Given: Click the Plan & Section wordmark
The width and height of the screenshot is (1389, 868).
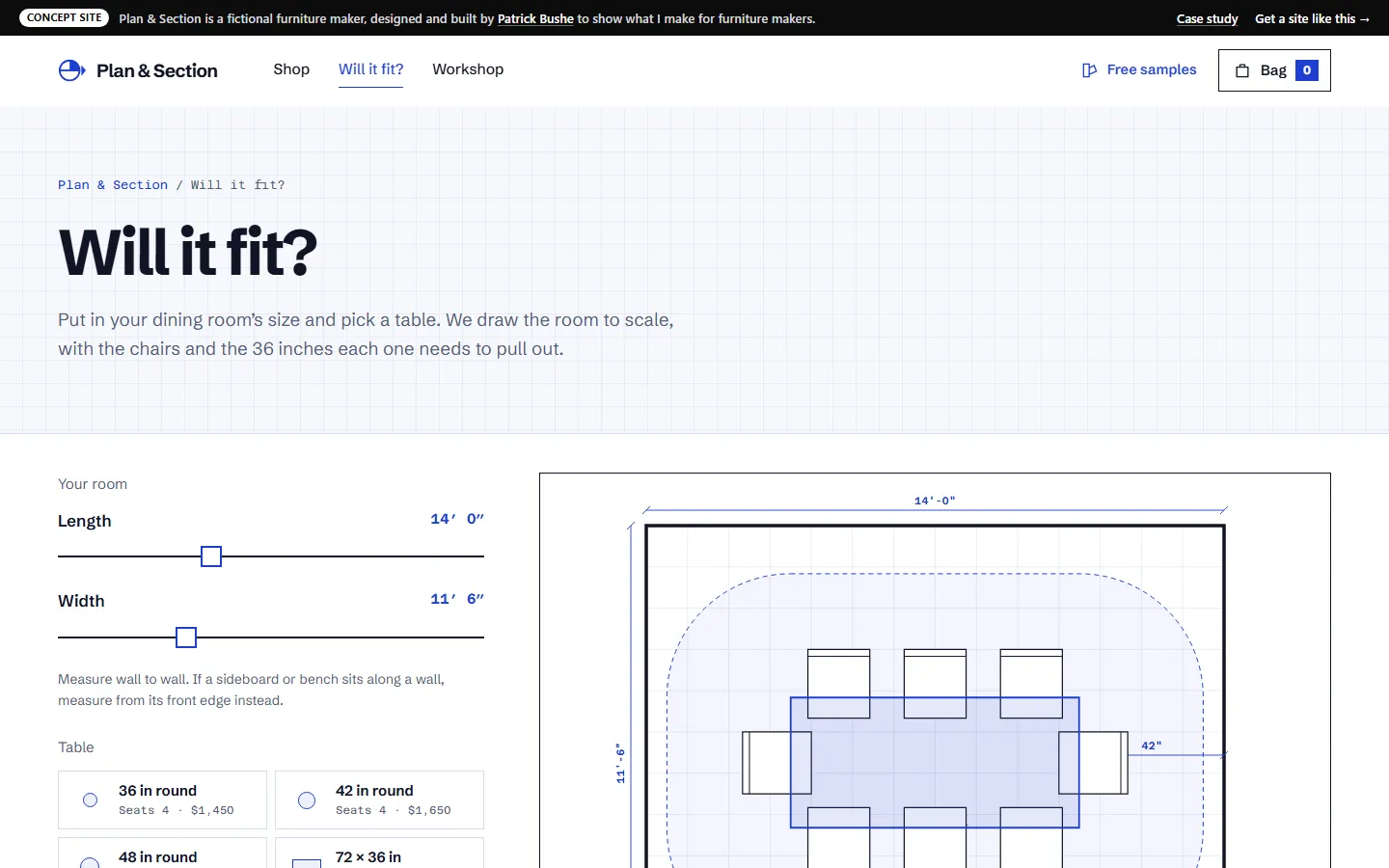Looking at the screenshot, I should (x=157, y=70).
